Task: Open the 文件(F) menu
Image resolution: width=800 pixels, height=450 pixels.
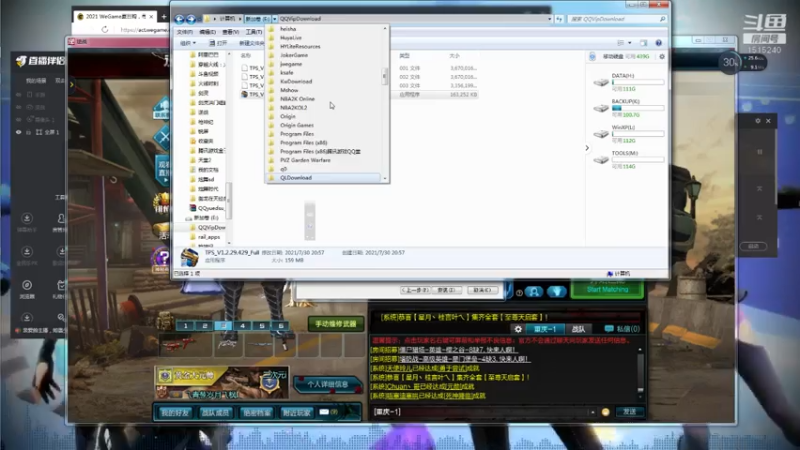Action: [x=184, y=32]
